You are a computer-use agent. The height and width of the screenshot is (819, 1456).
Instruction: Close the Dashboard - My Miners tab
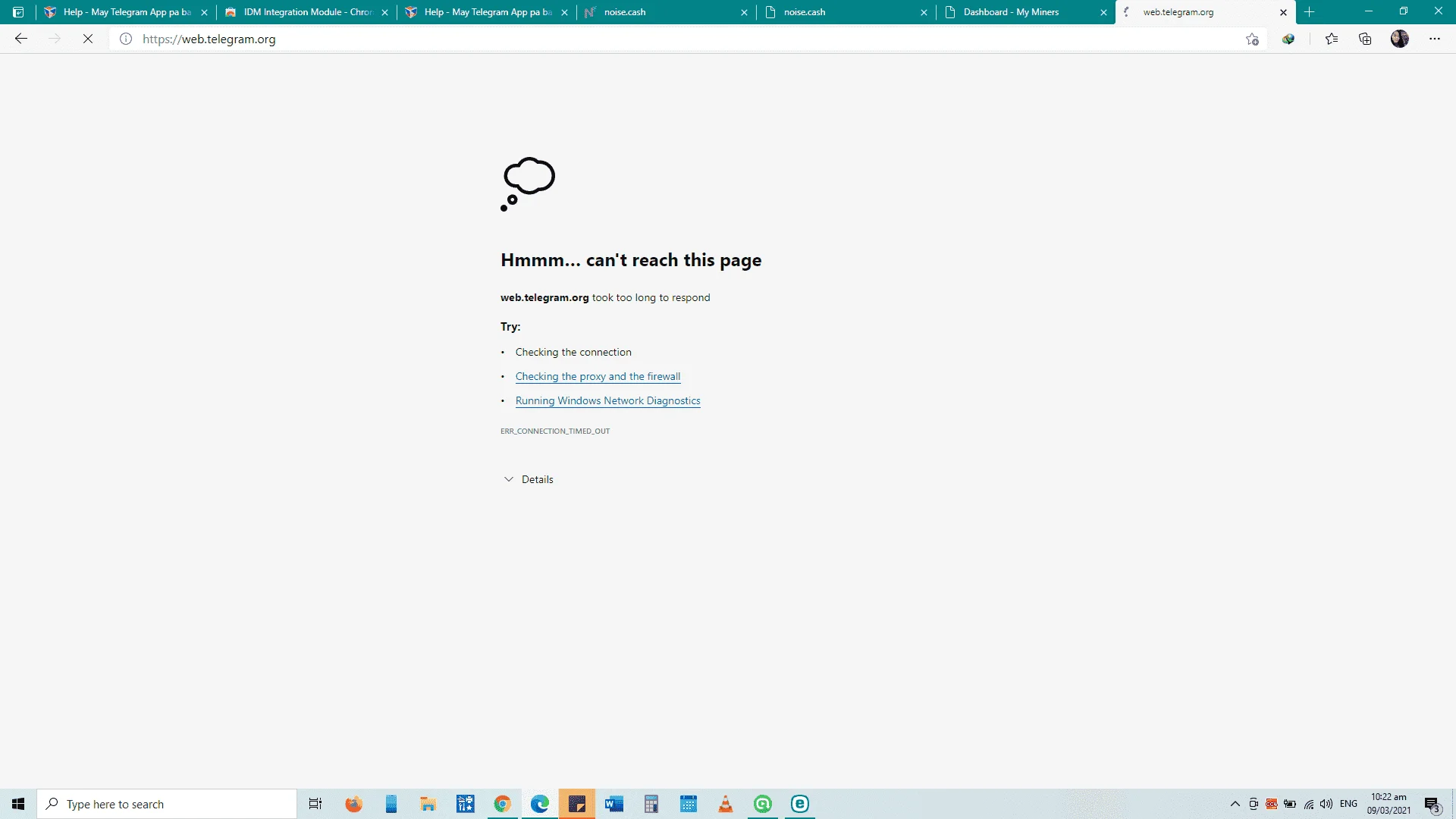1103,12
